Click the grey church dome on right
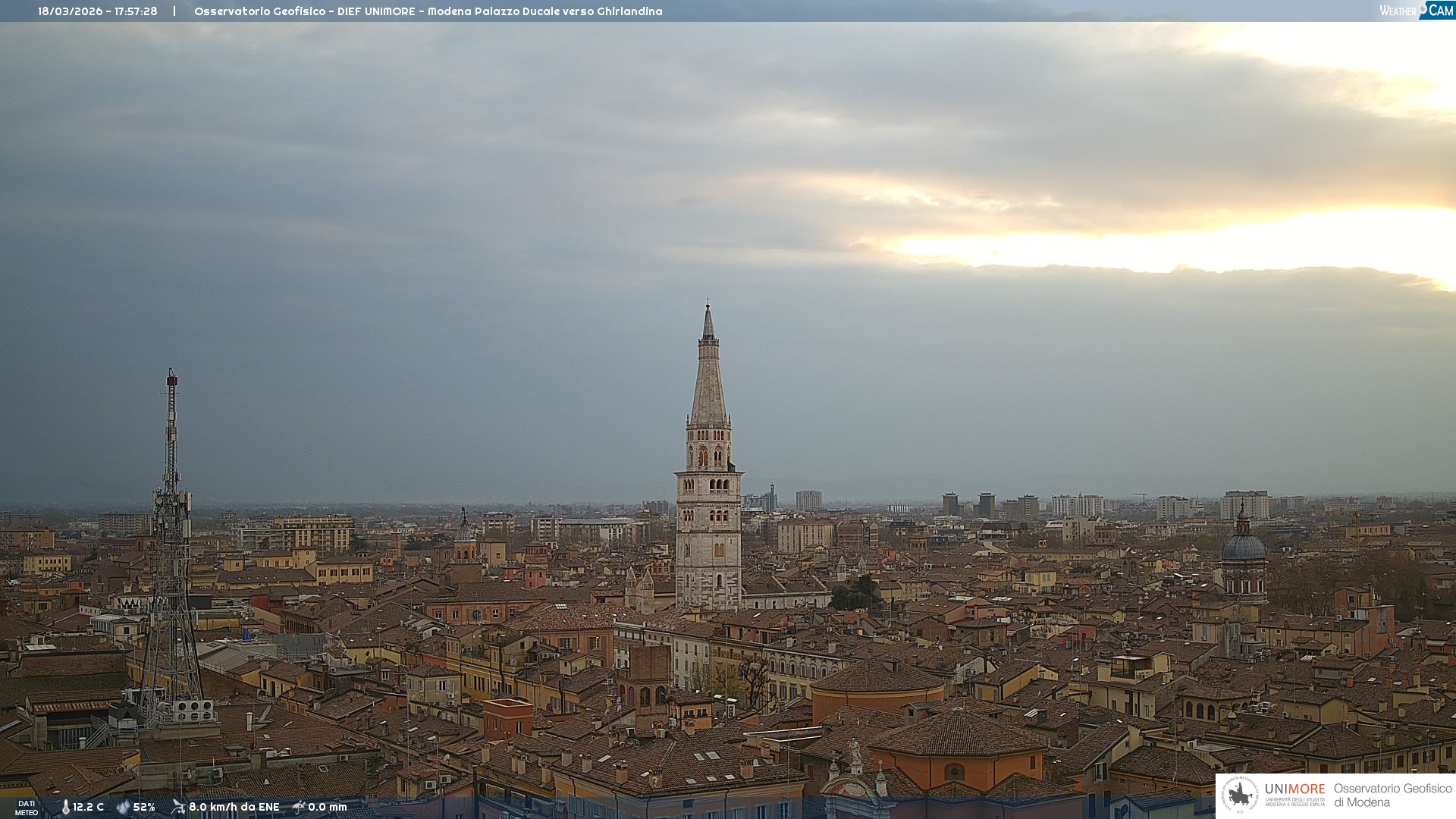The height and width of the screenshot is (819, 1456). click(1243, 548)
